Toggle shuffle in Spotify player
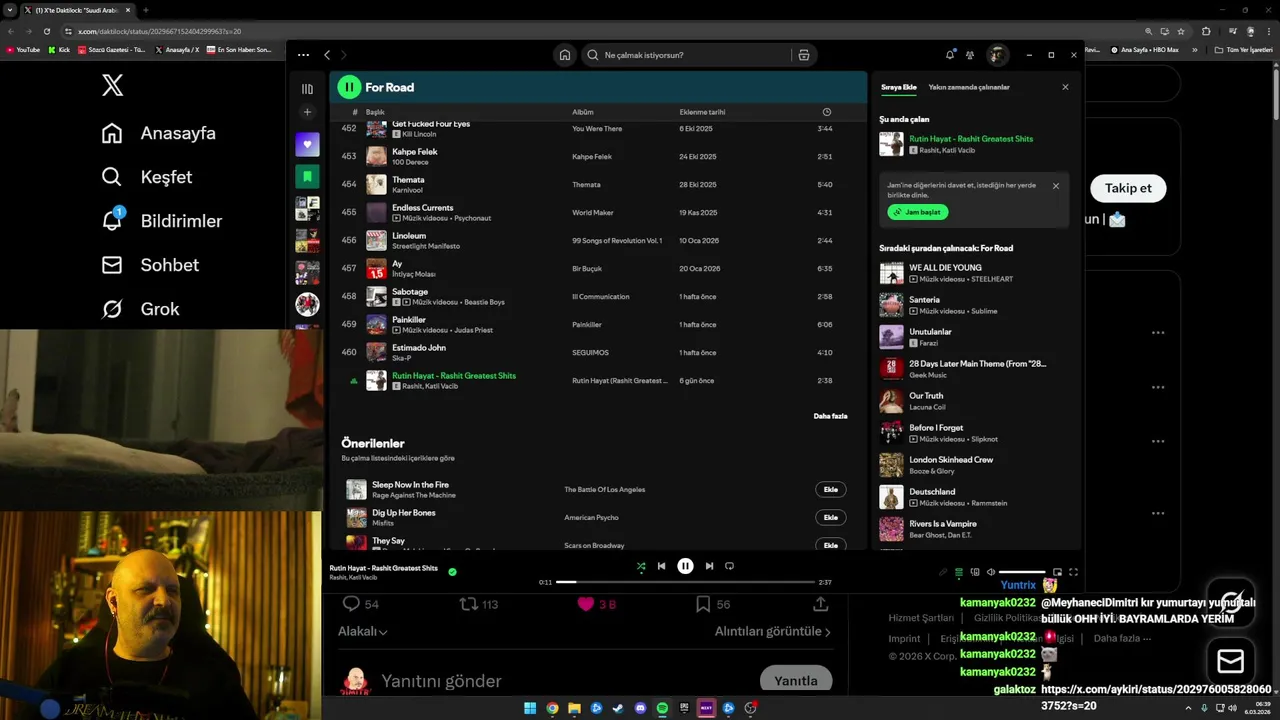 (641, 566)
